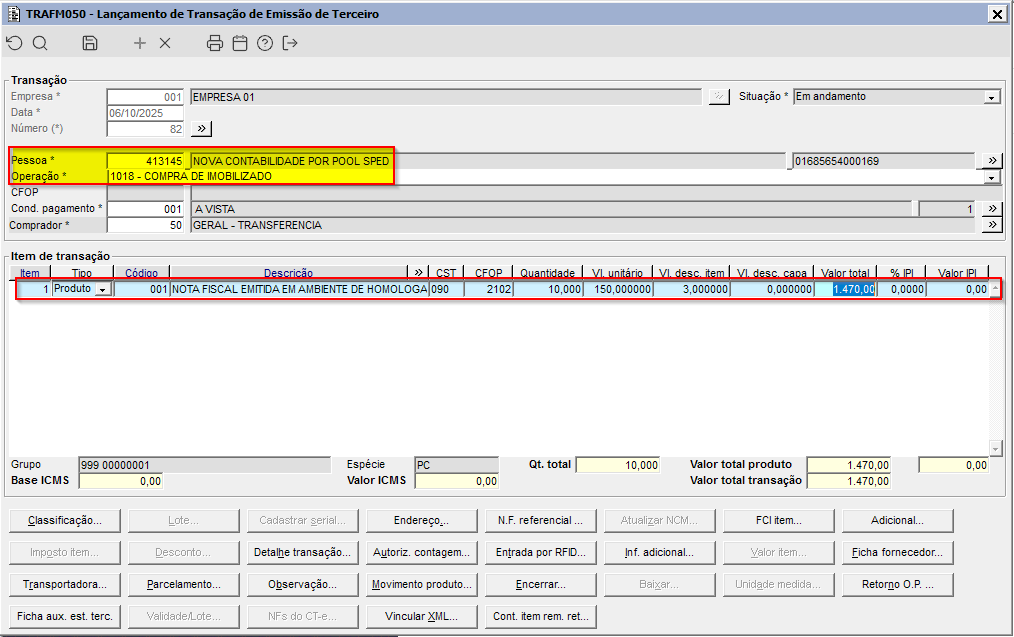Click the Qt. total field 10,000
Image resolution: width=1014 pixels, height=637 pixels.
click(618, 465)
